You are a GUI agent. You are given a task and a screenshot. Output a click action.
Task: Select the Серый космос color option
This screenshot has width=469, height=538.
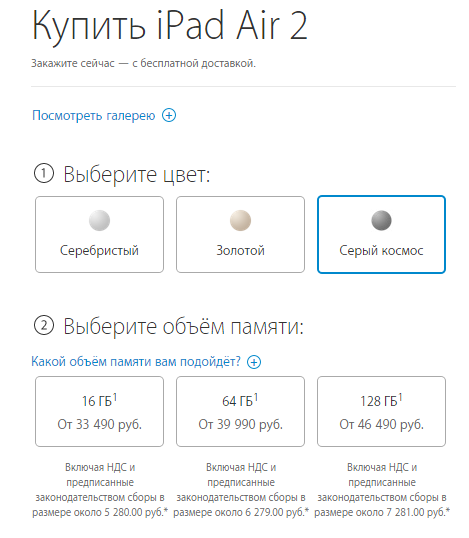382,235
